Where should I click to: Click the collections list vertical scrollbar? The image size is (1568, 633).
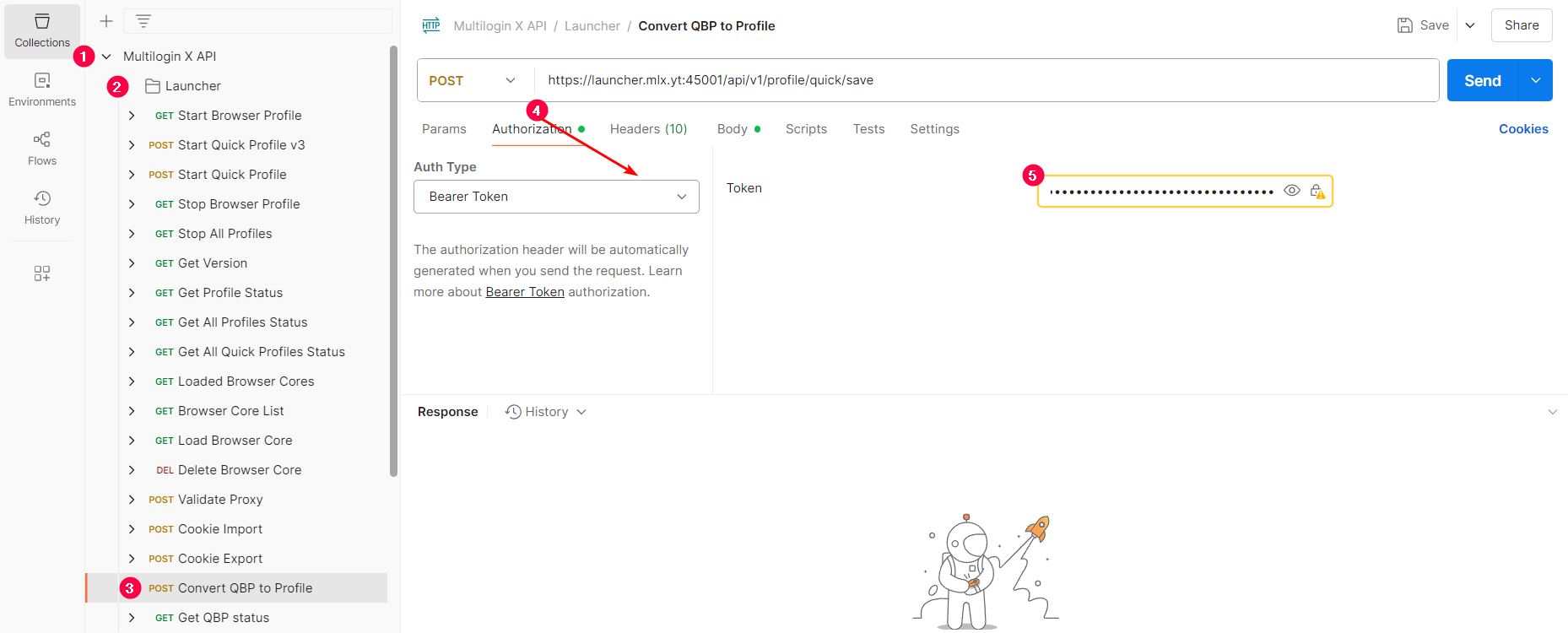coord(393,262)
